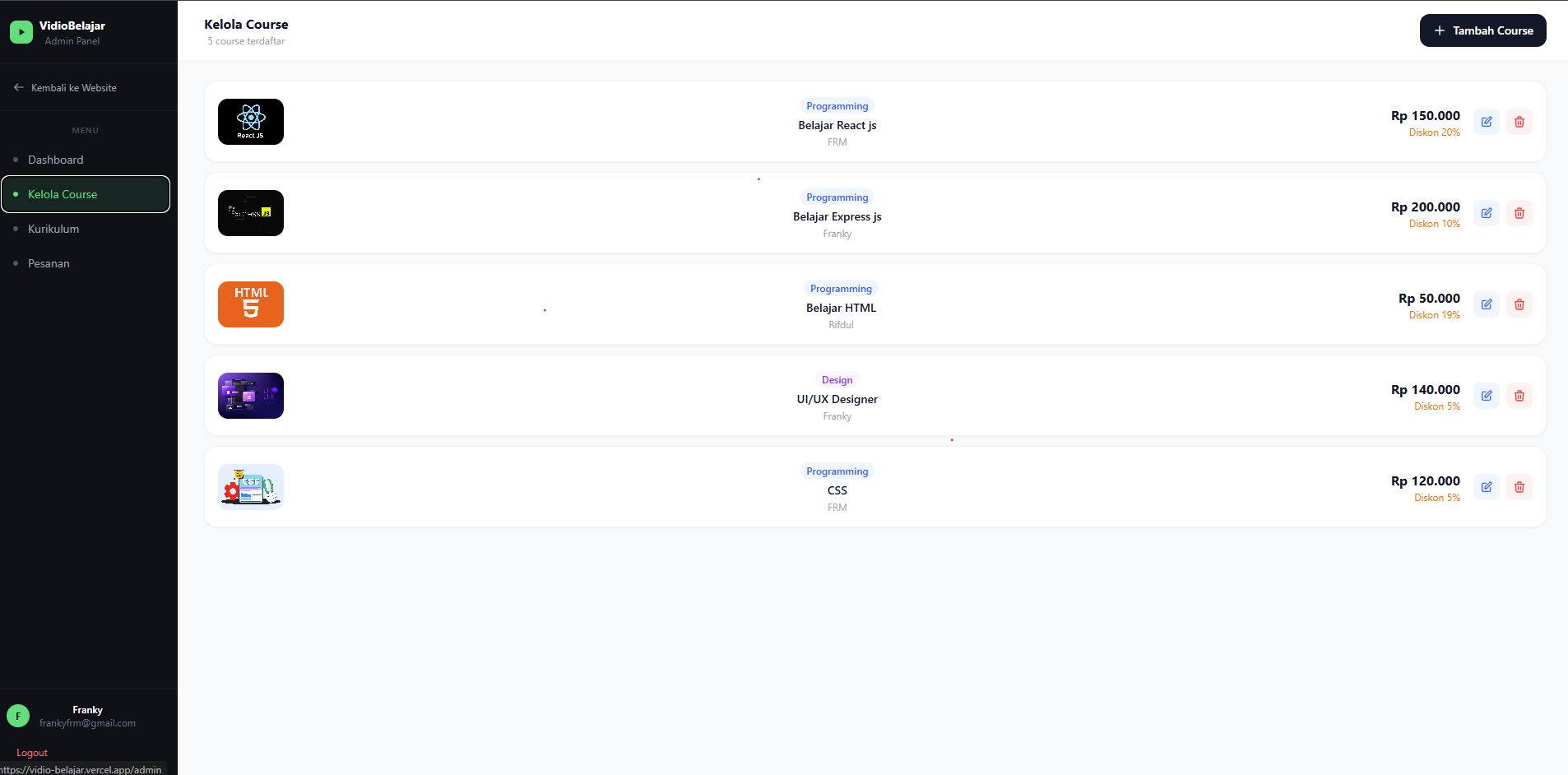The image size is (1568, 775).
Task: Open the Kurikulum menu item
Action: [x=86, y=229]
